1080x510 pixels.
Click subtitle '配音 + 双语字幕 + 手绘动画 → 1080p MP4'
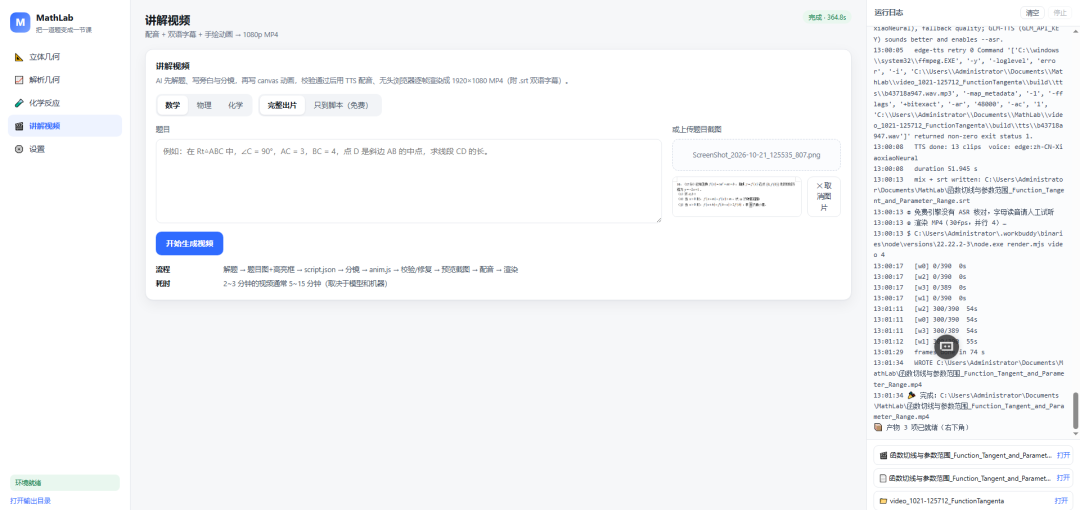pos(211,34)
